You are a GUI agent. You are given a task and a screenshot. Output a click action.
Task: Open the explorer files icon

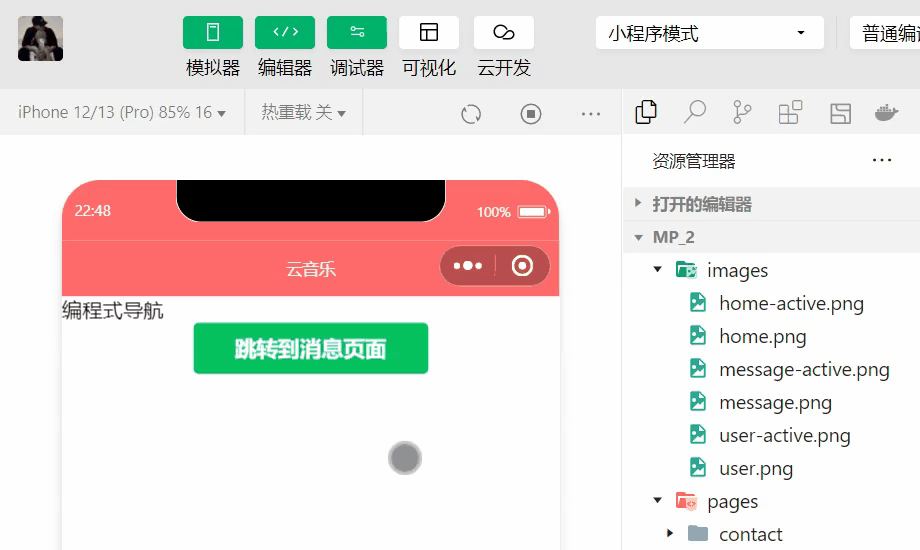[646, 112]
